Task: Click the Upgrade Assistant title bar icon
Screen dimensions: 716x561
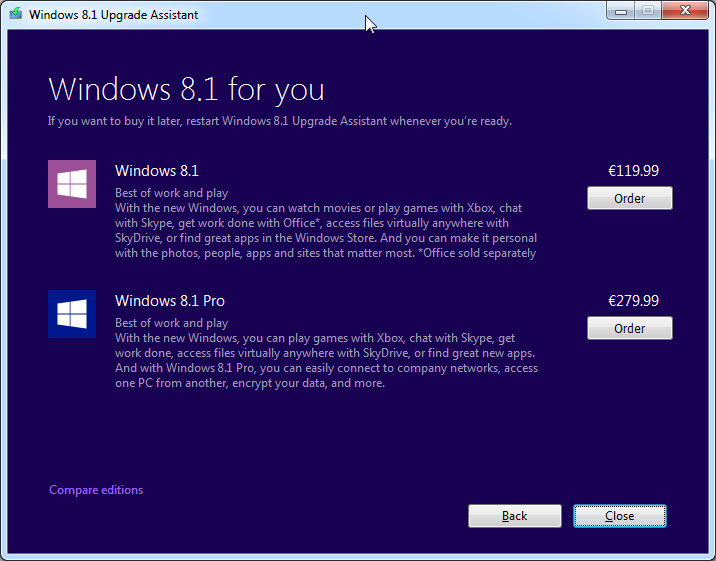Action: [x=16, y=14]
